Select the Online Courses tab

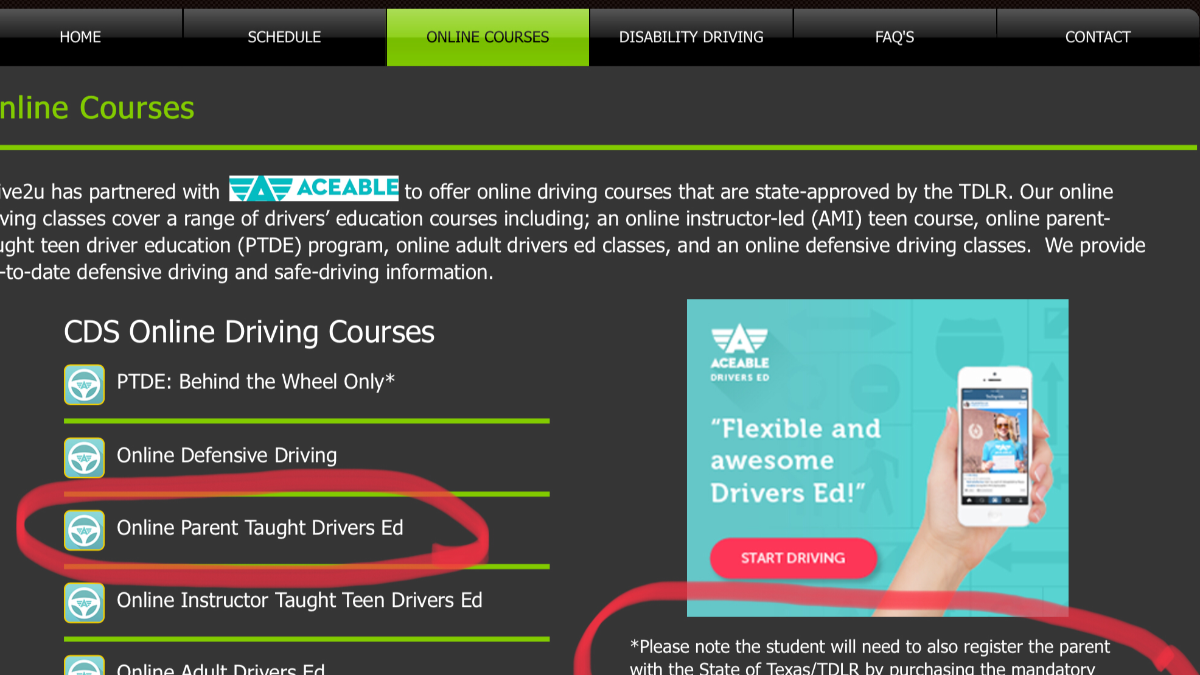(488, 37)
